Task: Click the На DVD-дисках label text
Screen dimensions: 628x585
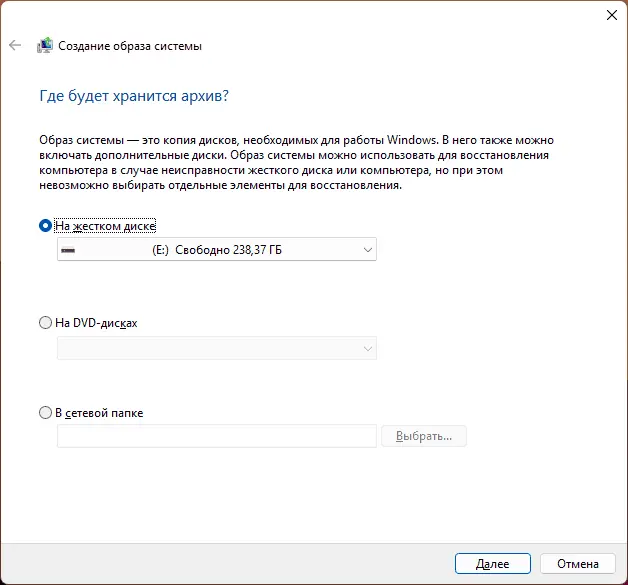Action: point(96,323)
